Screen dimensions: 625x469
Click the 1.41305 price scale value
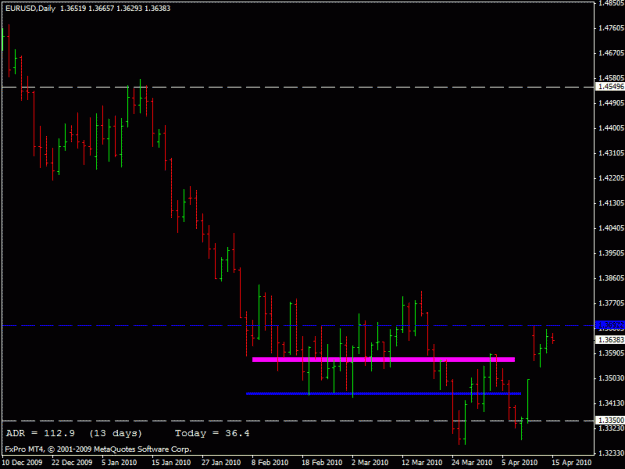click(x=611, y=203)
